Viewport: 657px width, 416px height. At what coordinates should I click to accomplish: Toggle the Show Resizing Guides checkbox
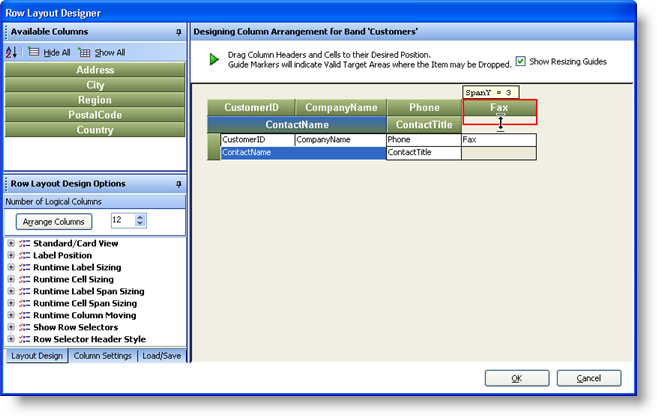(520, 61)
